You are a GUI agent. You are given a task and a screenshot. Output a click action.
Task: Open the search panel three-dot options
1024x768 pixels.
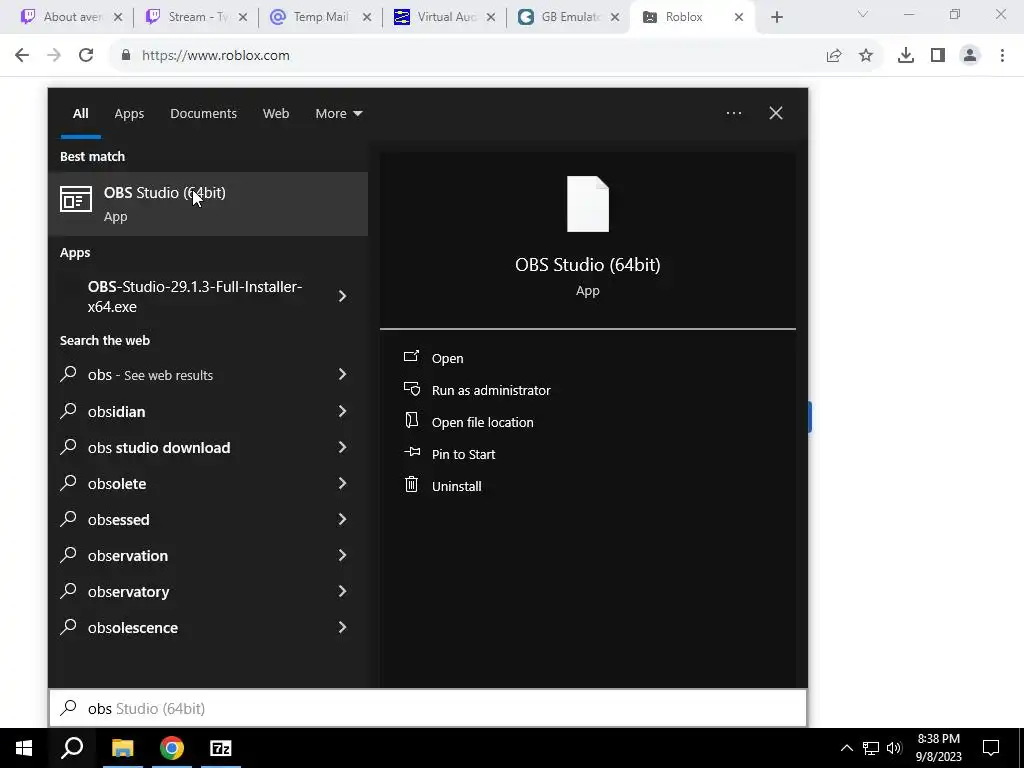tap(733, 114)
